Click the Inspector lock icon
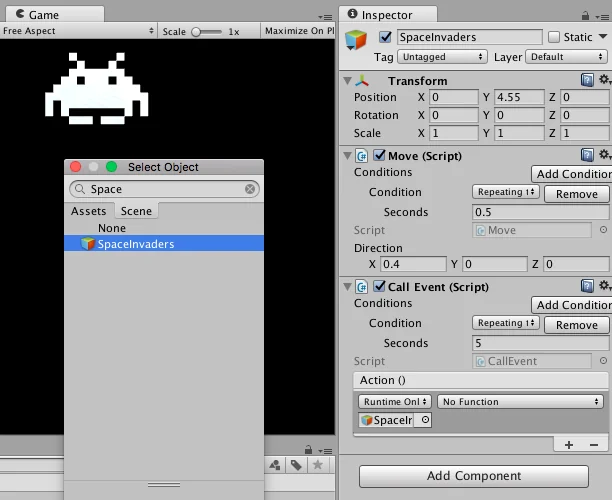The width and height of the screenshot is (612, 500). 585,16
